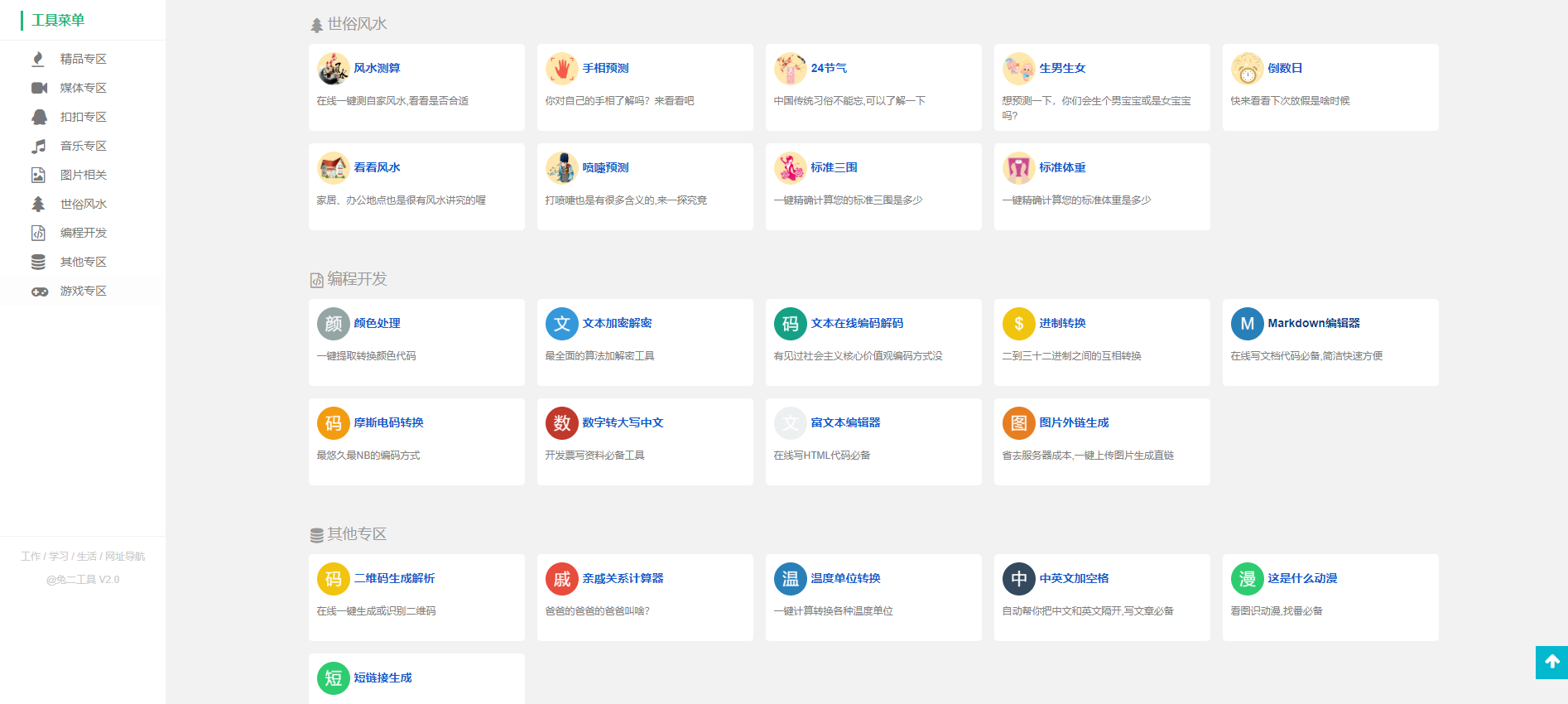
Task: Click description 一键精确计算您的标准体重是多少
Action: coord(1076,200)
